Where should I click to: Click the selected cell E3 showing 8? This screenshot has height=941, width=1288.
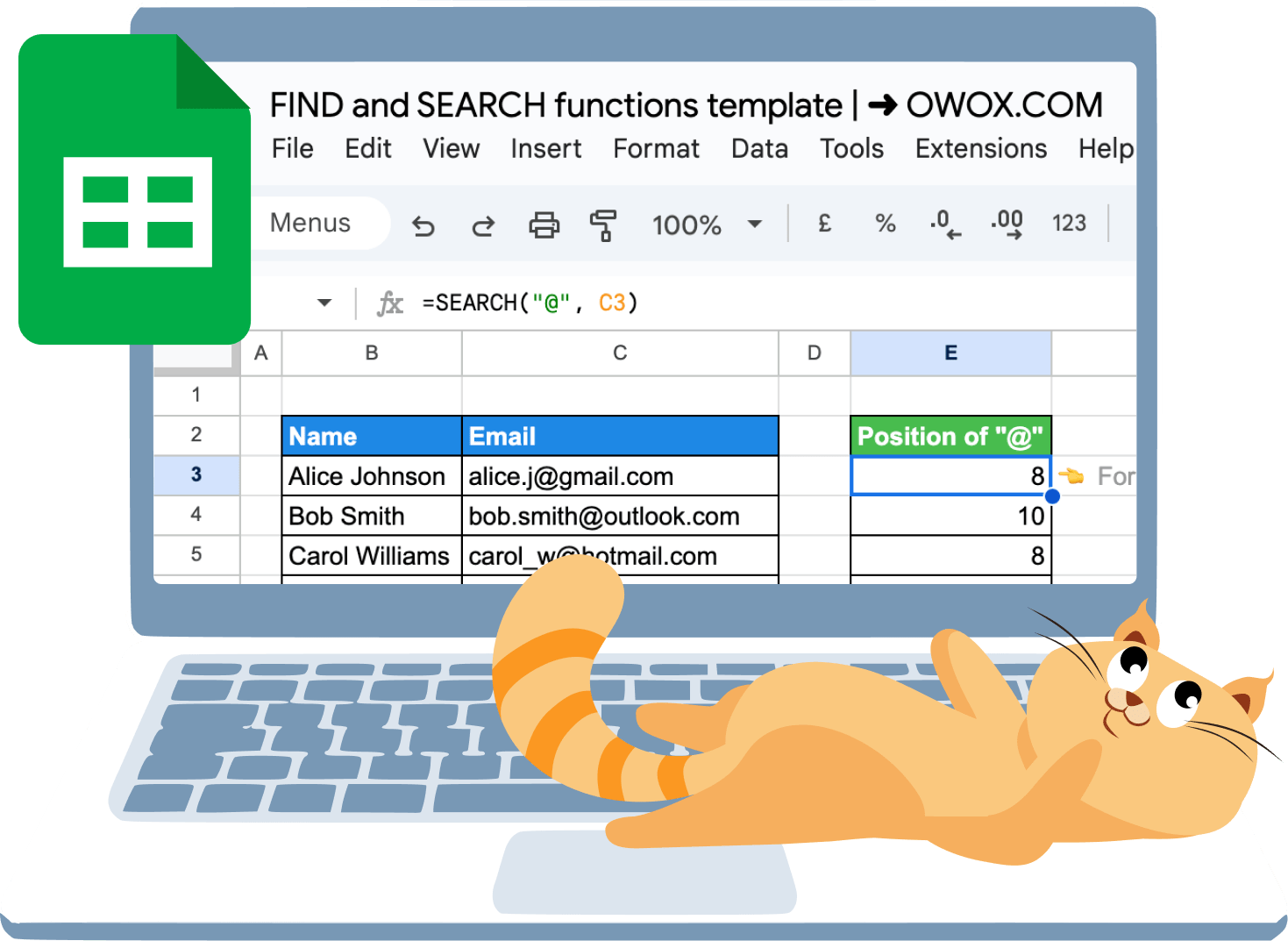coord(951,476)
